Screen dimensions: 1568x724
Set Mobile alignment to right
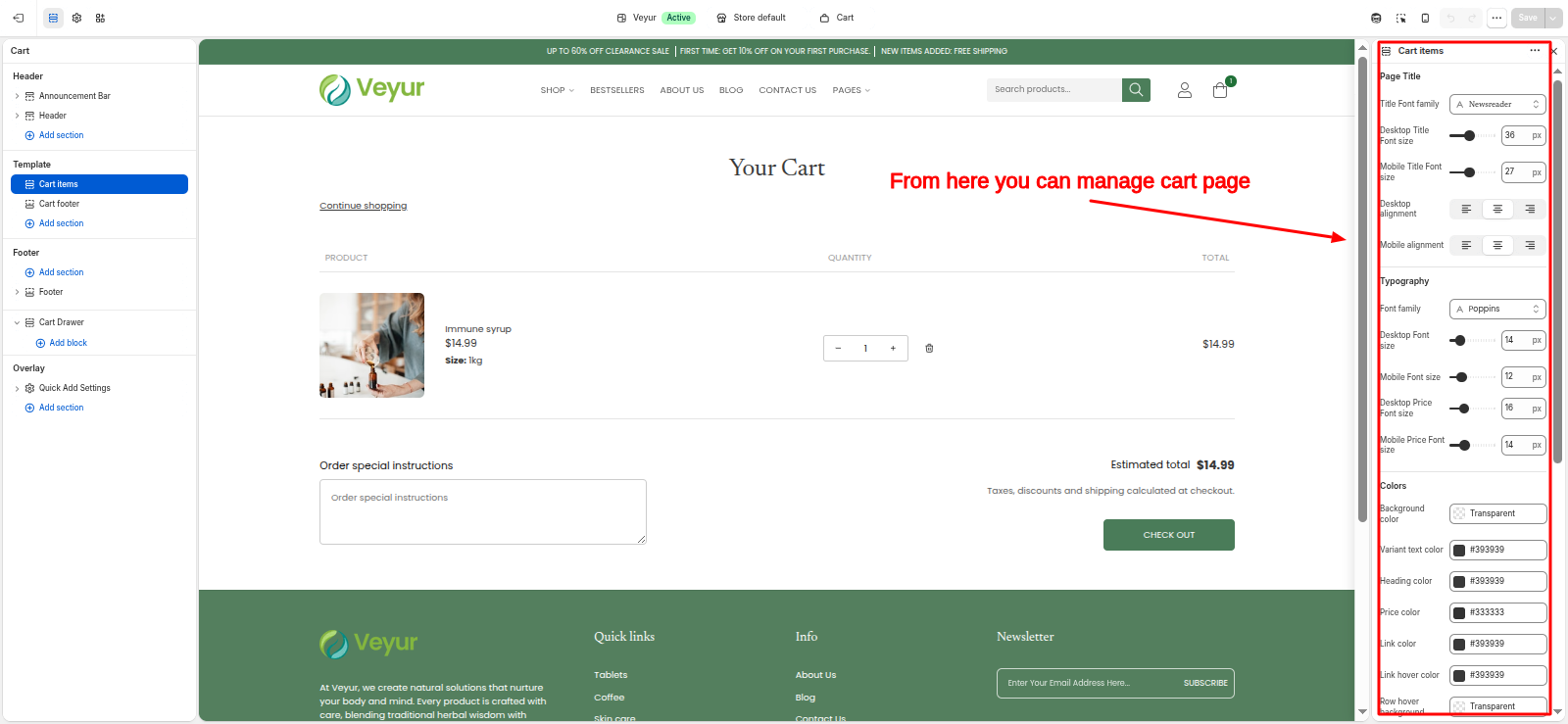(x=1529, y=245)
